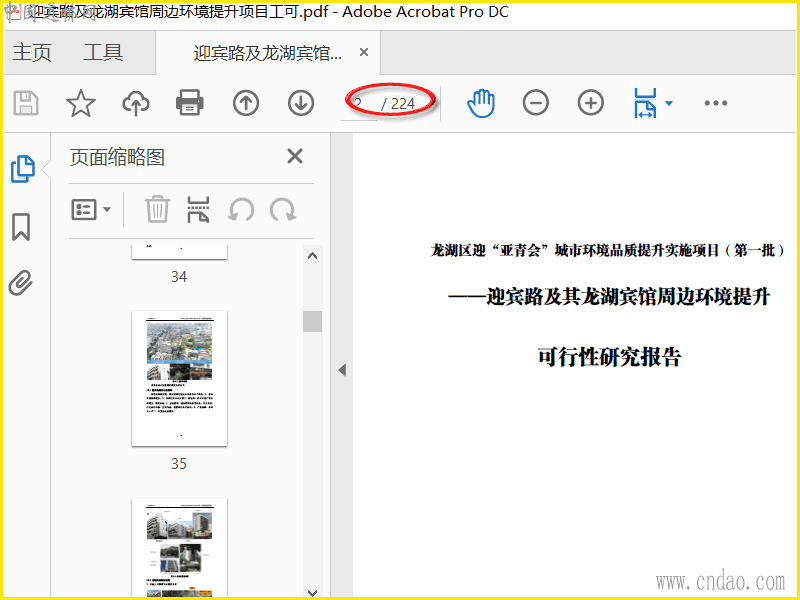Viewport: 800px width, 600px height.
Task: Select page 35 thumbnail
Action: (180, 379)
